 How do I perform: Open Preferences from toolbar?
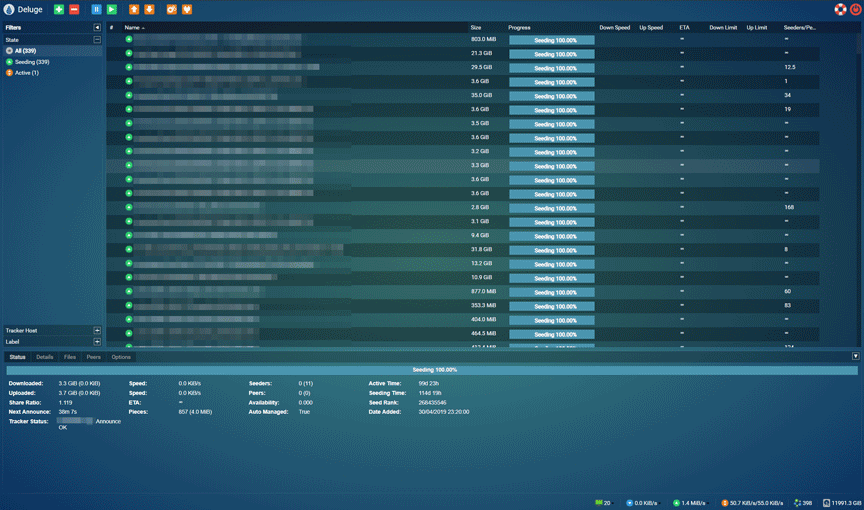[172, 9]
